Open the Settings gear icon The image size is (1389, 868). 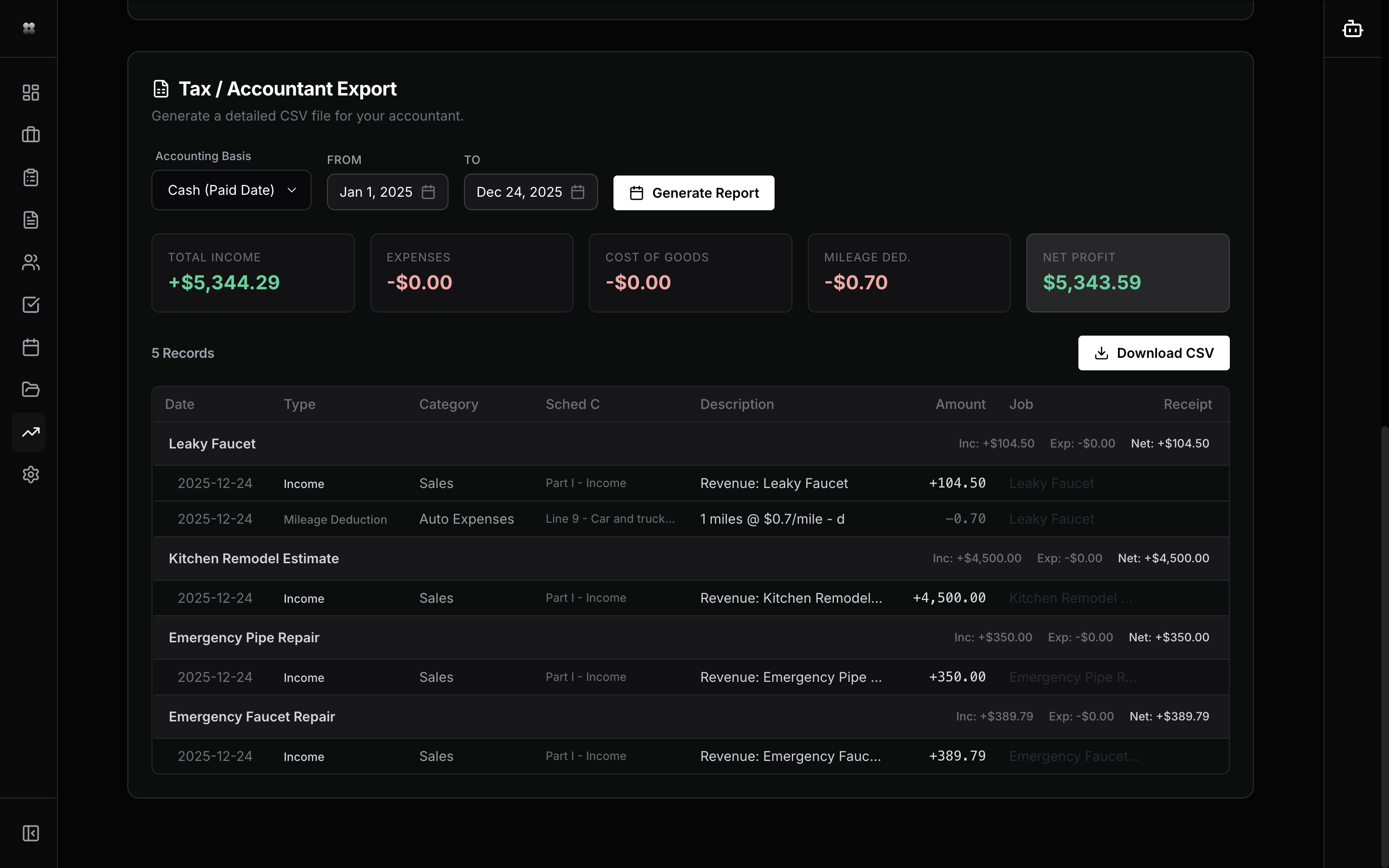[30, 474]
